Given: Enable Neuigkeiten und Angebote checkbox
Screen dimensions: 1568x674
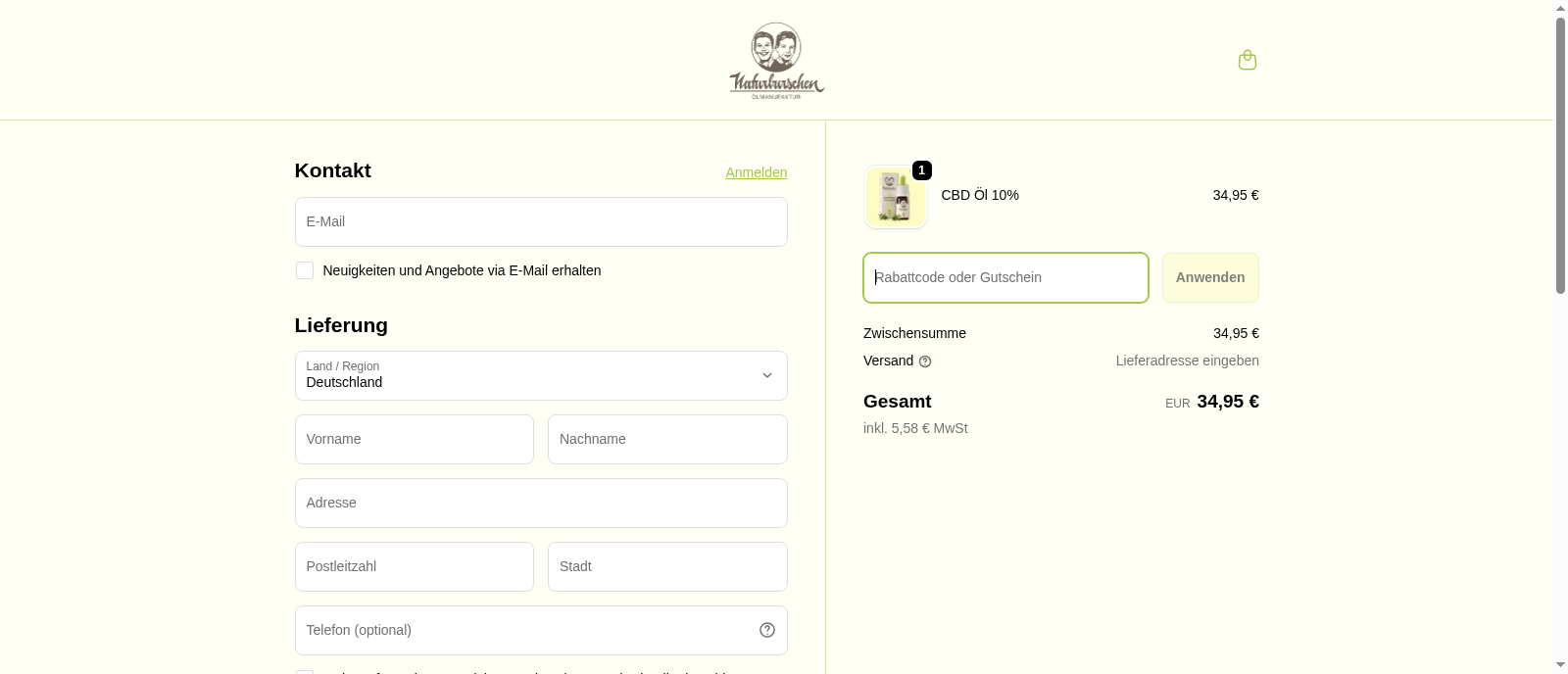Looking at the screenshot, I should point(305,270).
